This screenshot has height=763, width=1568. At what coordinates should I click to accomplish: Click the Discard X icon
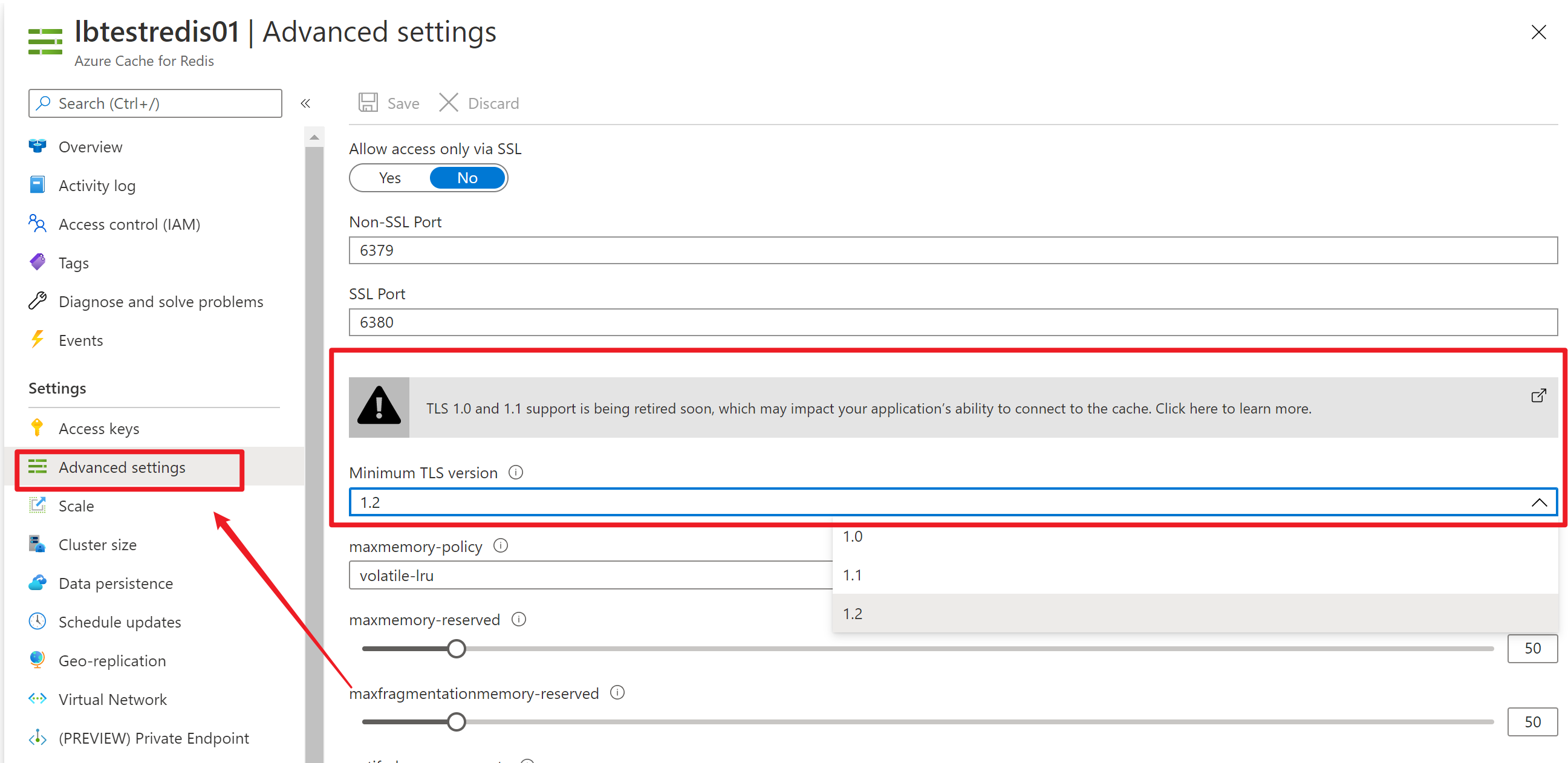pyautogui.click(x=449, y=103)
